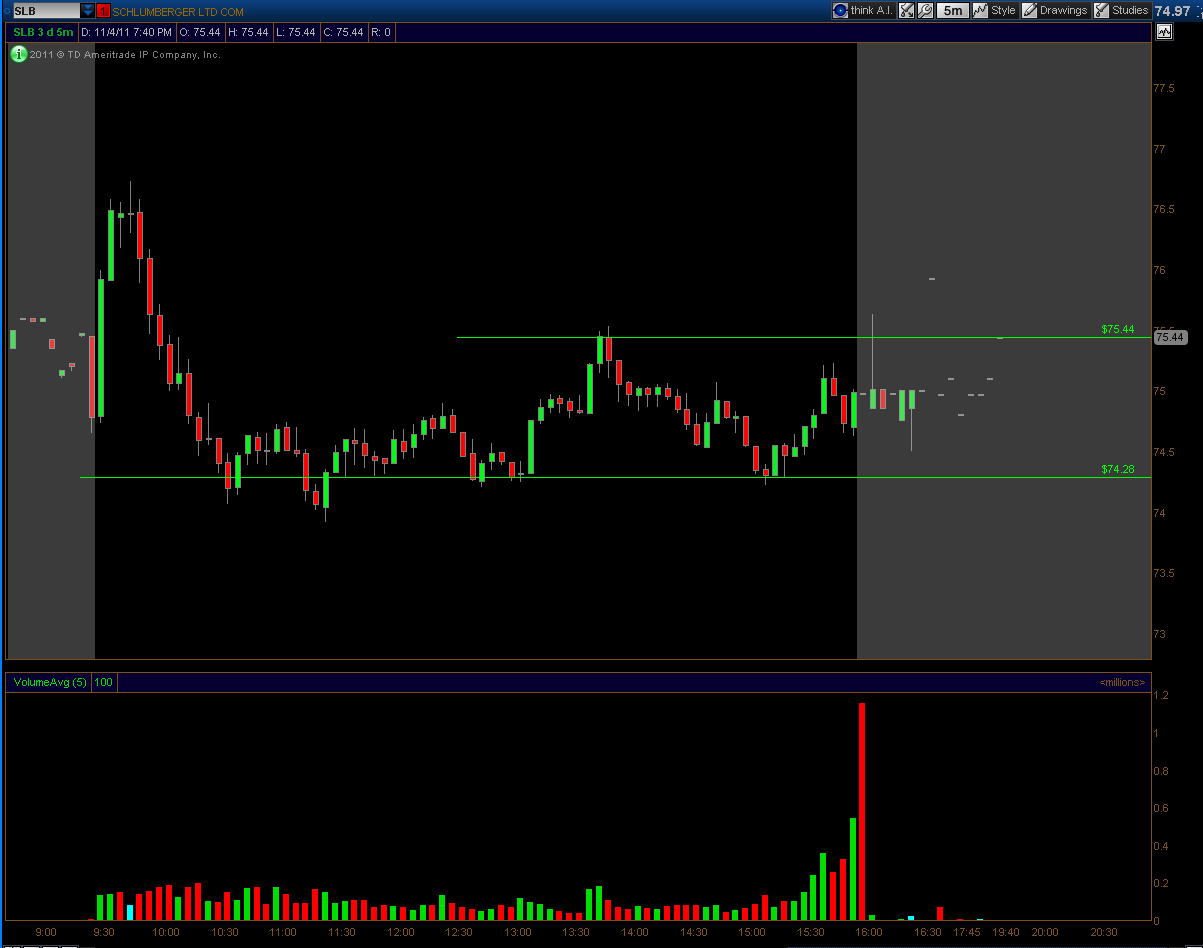Open the Drawings menu

tap(1055, 10)
